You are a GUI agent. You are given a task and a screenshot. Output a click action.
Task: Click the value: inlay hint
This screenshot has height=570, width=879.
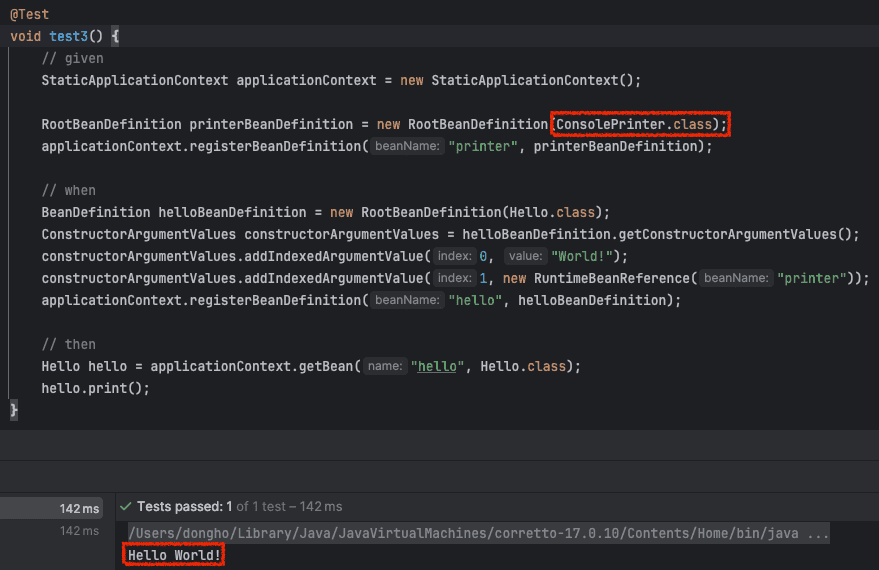click(525, 256)
